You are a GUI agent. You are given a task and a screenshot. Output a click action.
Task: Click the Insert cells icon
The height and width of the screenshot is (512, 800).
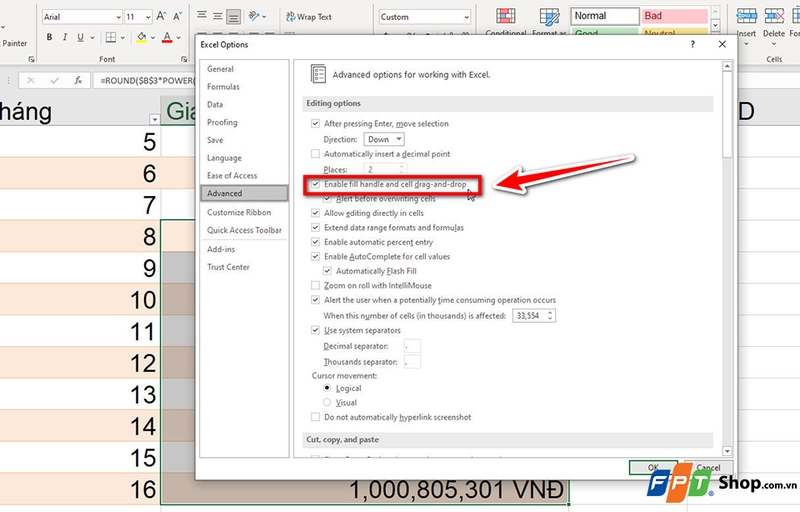click(746, 16)
